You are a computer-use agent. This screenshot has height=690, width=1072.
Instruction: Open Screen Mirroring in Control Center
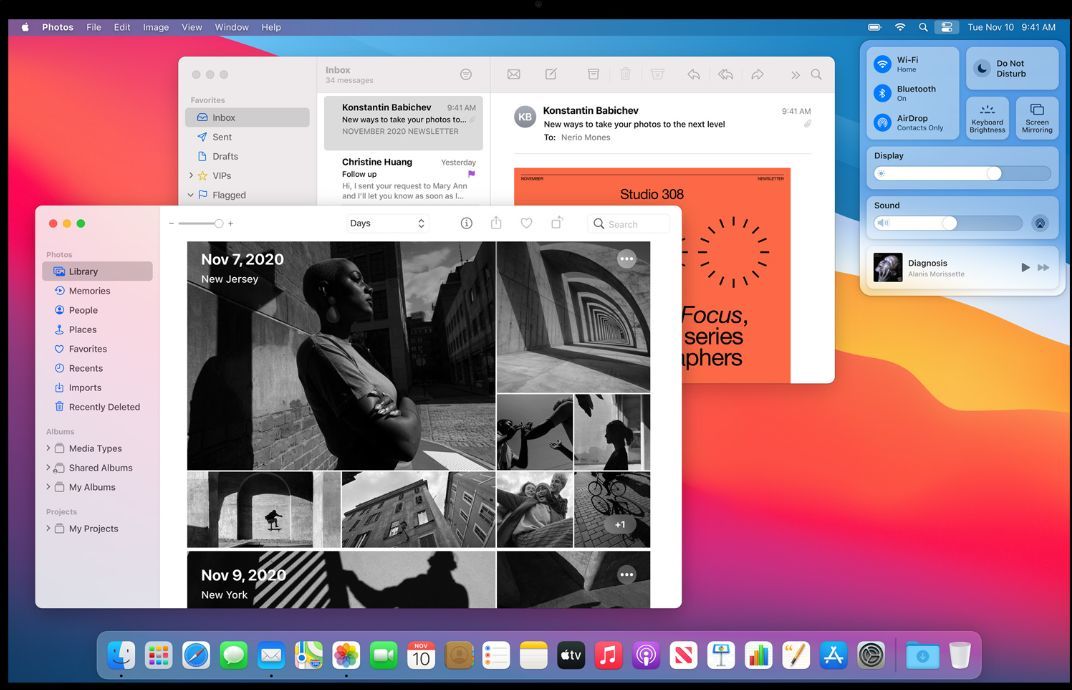pyautogui.click(x=1037, y=117)
